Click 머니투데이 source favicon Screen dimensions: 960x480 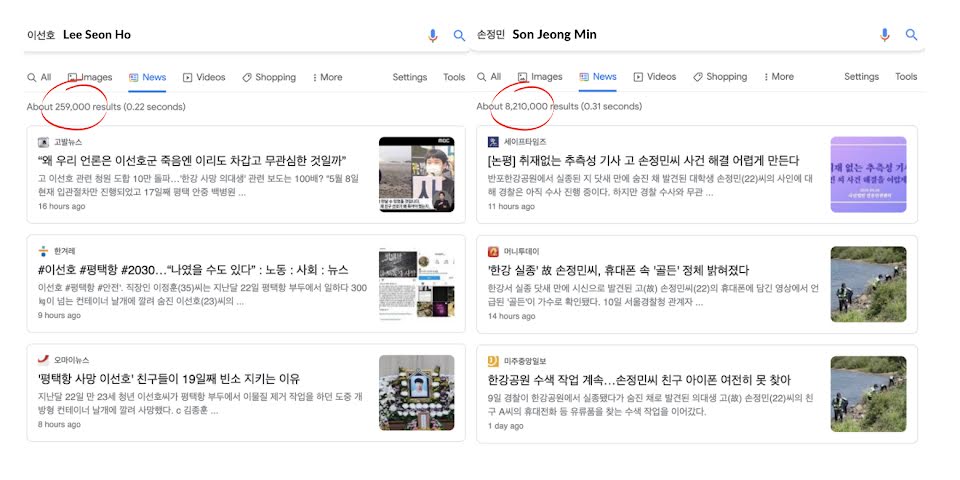click(x=493, y=251)
